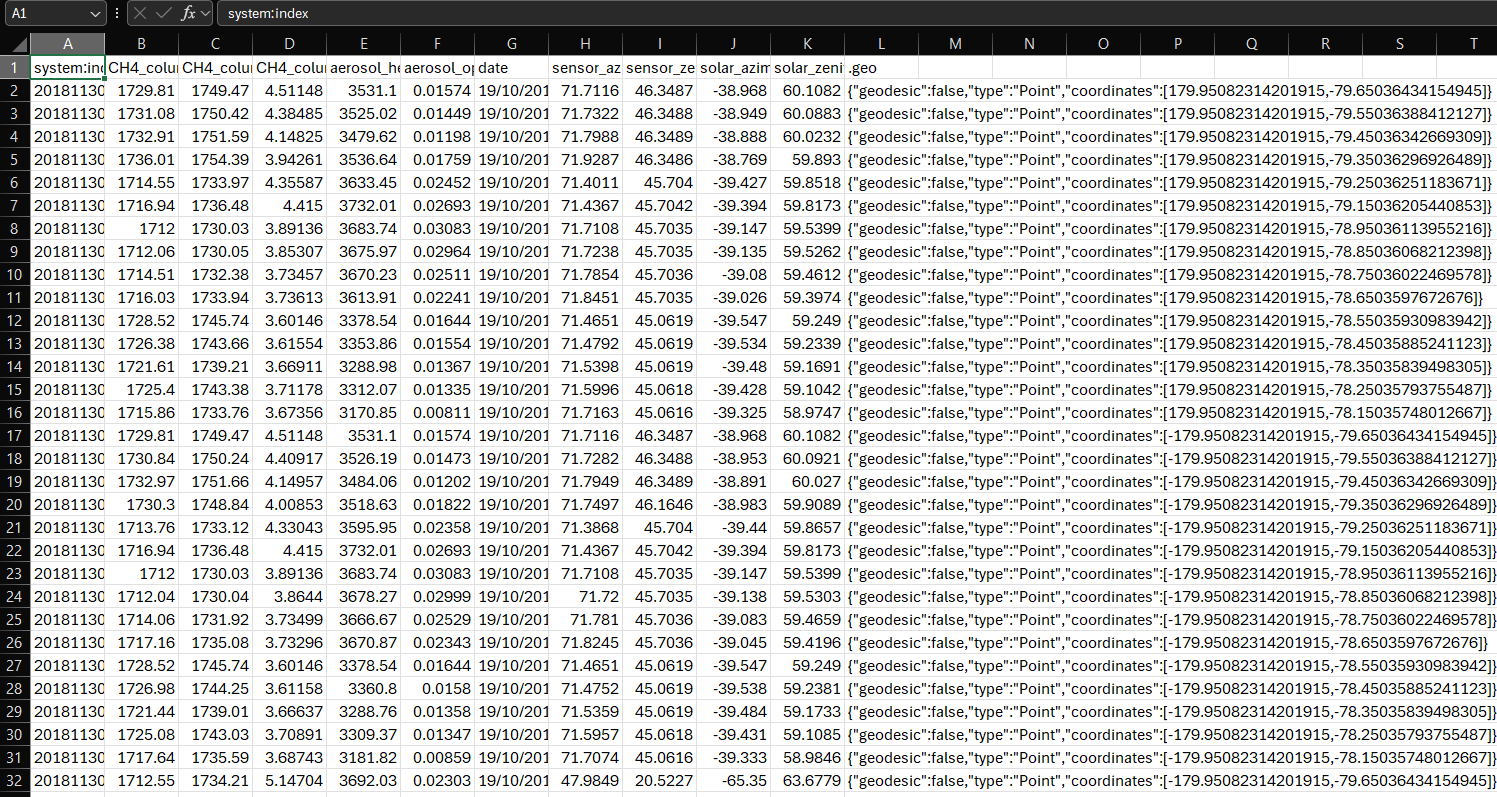Click cell D24 with value 3.8644
This screenshot has width=1497, height=797.
[289, 596]
